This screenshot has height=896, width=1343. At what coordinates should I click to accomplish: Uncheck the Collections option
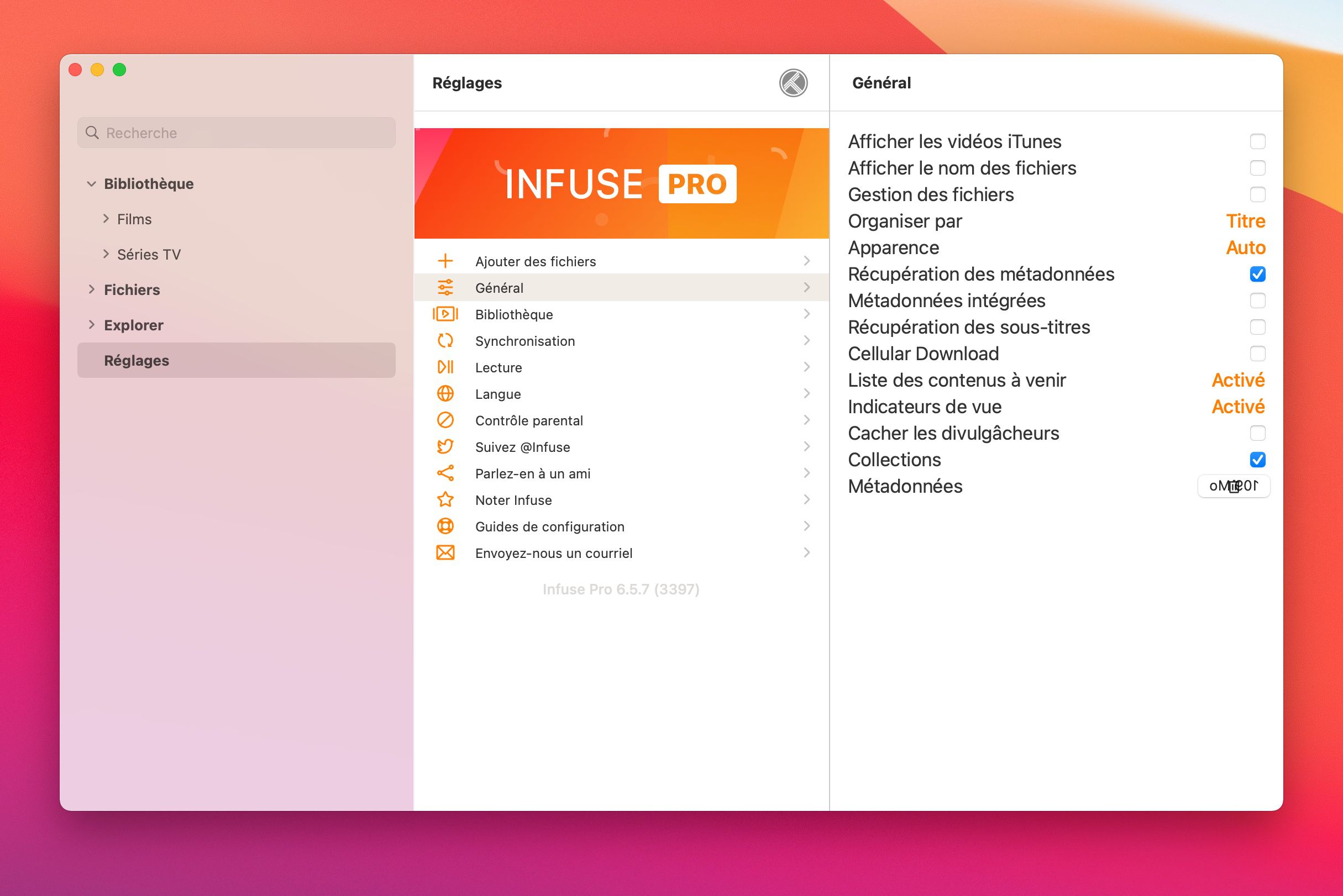coord(1257,460)
